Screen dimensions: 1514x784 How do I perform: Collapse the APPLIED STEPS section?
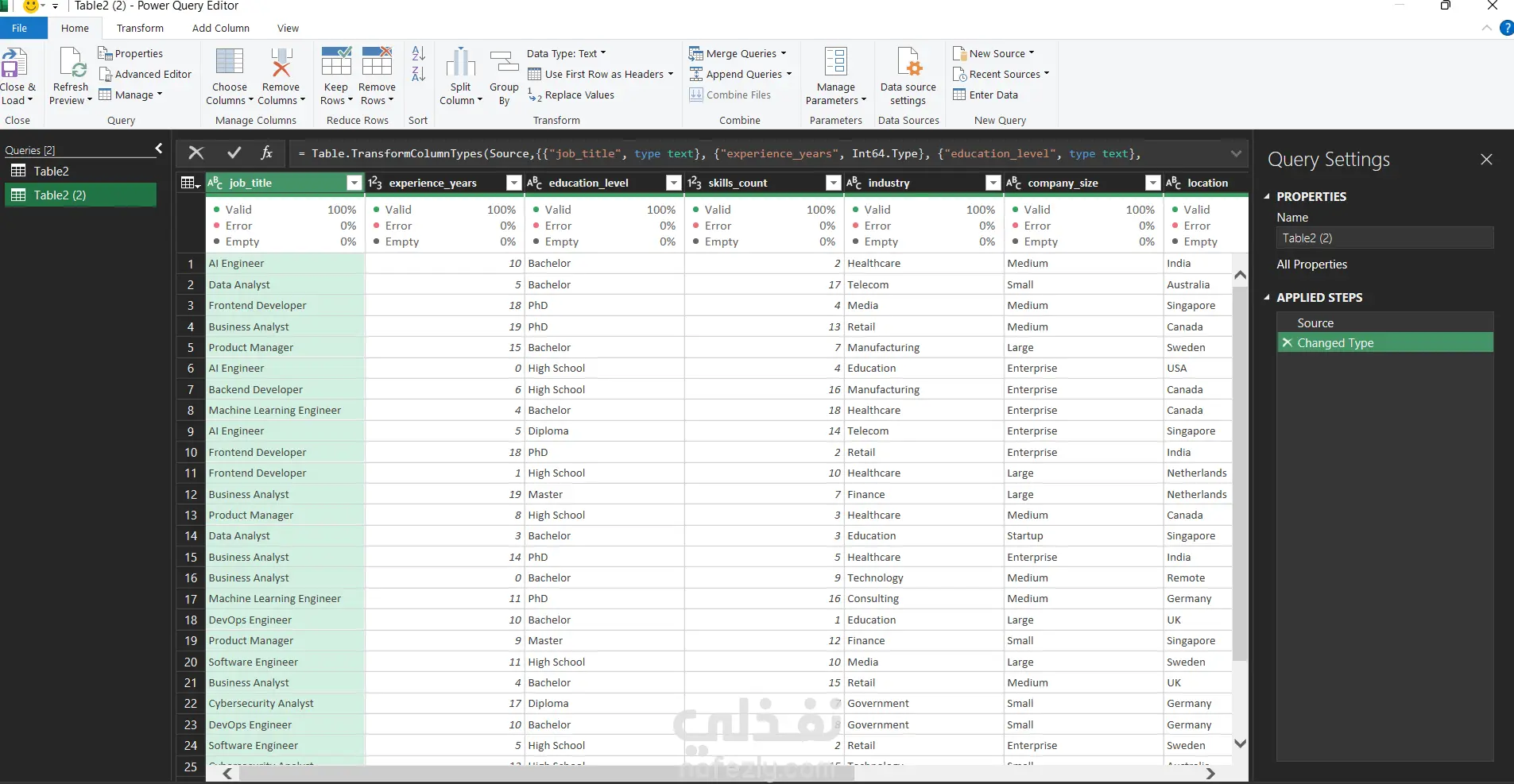(1268, 297)
